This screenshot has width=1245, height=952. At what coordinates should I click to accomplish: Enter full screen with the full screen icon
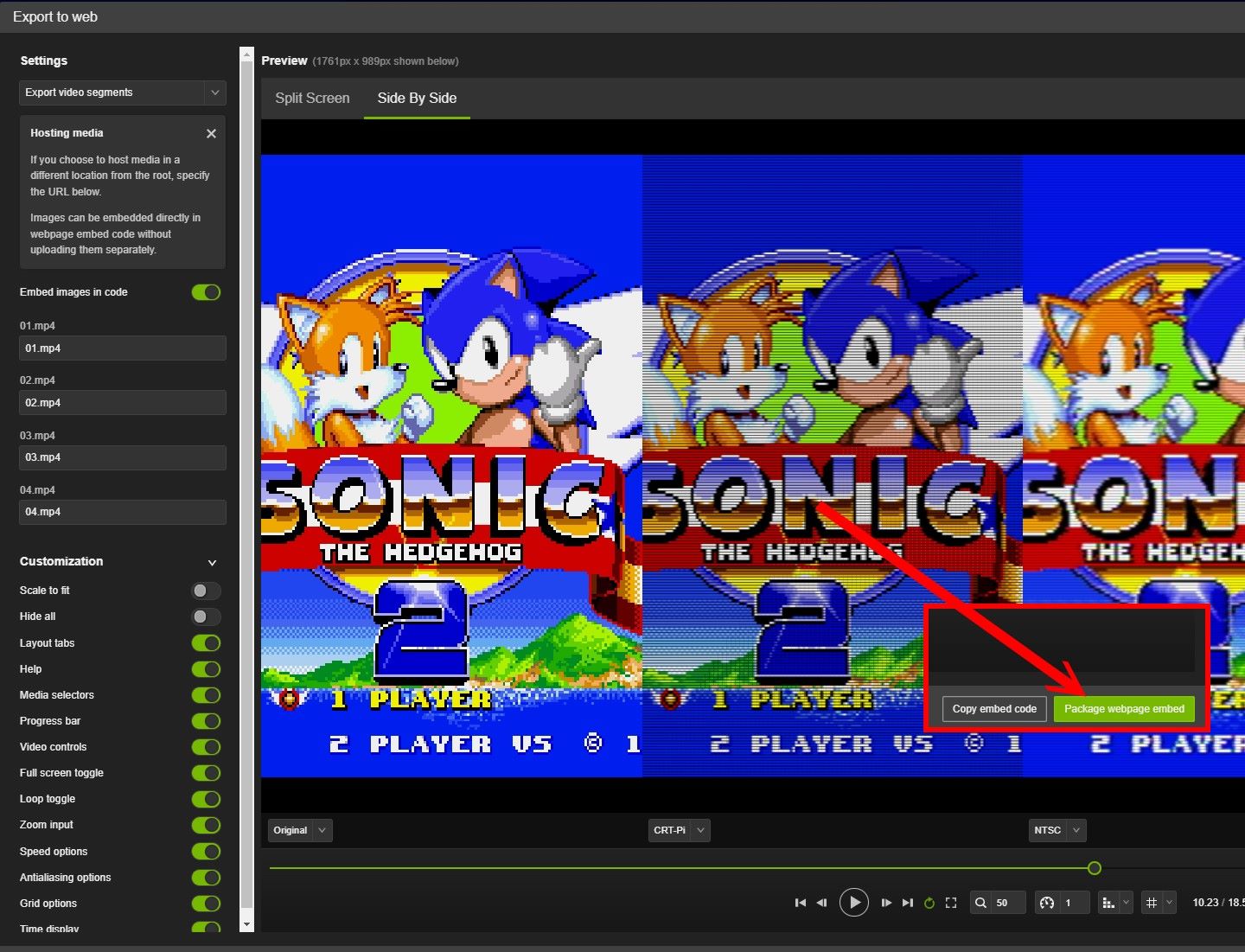pos(951,903)
